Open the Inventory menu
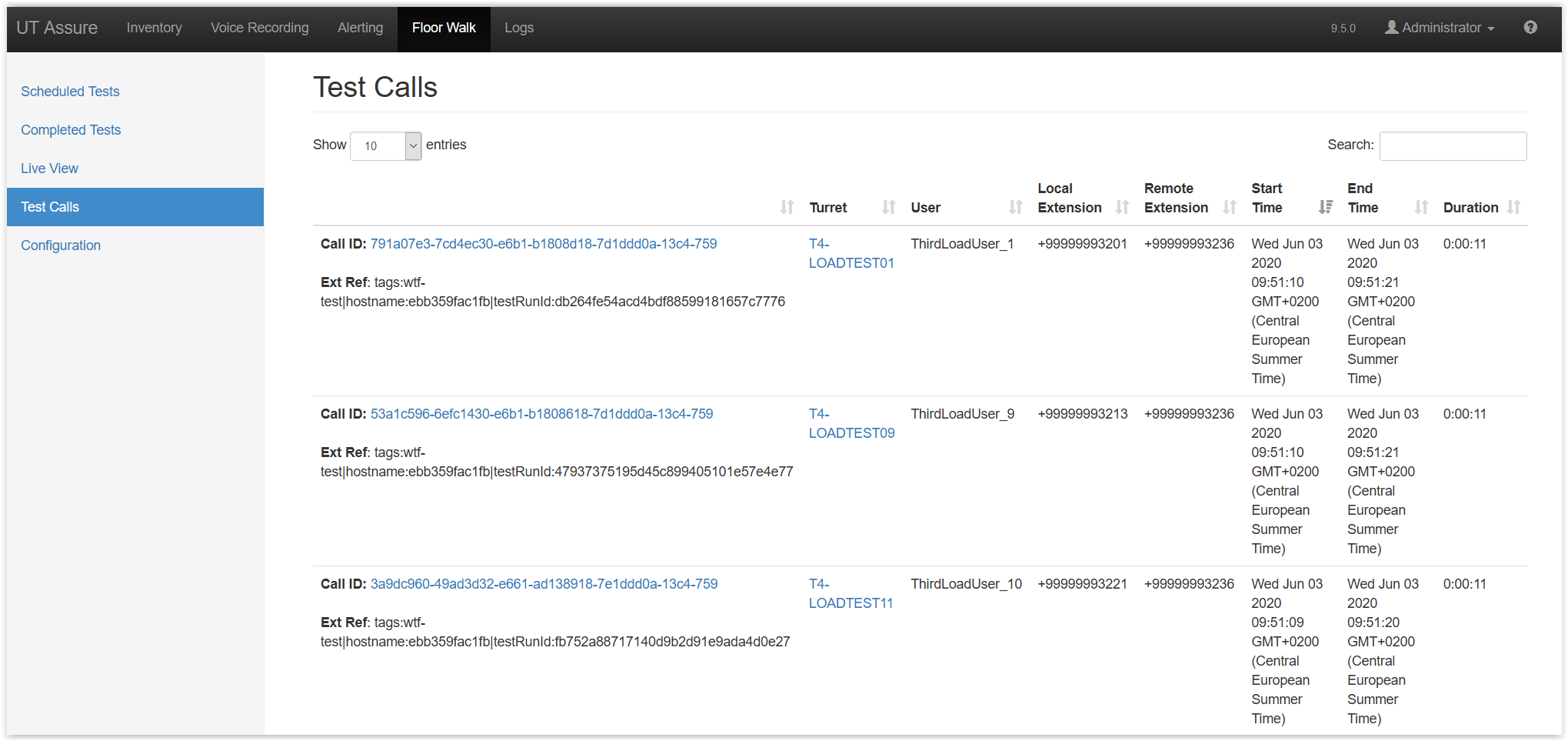Viewport: 1568px width, 741px height. (x=155, y=28)
